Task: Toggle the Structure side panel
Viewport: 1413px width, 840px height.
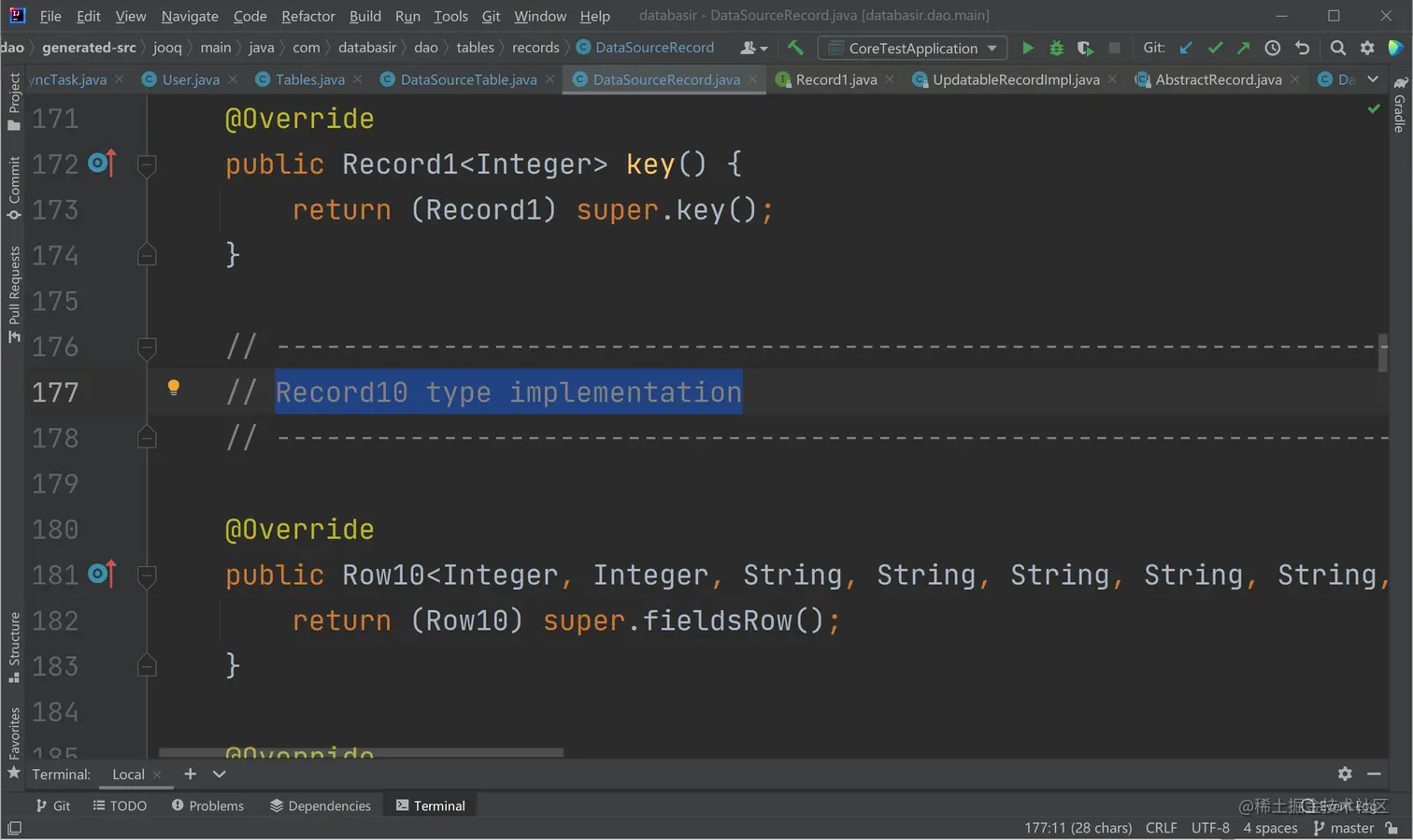Action: pyautogui.click(x=13, y=647)
